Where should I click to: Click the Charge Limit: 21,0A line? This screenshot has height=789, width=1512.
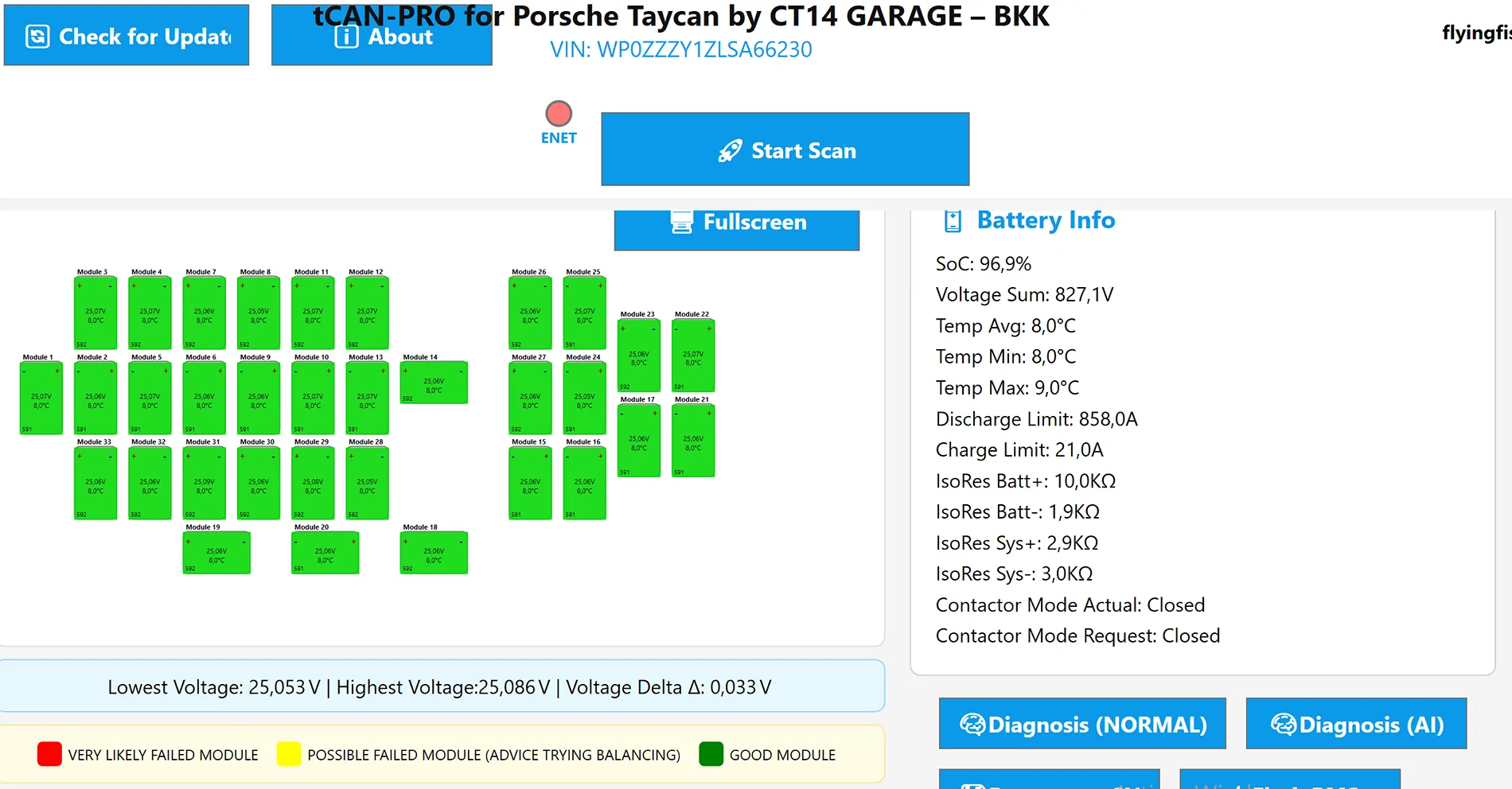click(x=1019, y=450)
